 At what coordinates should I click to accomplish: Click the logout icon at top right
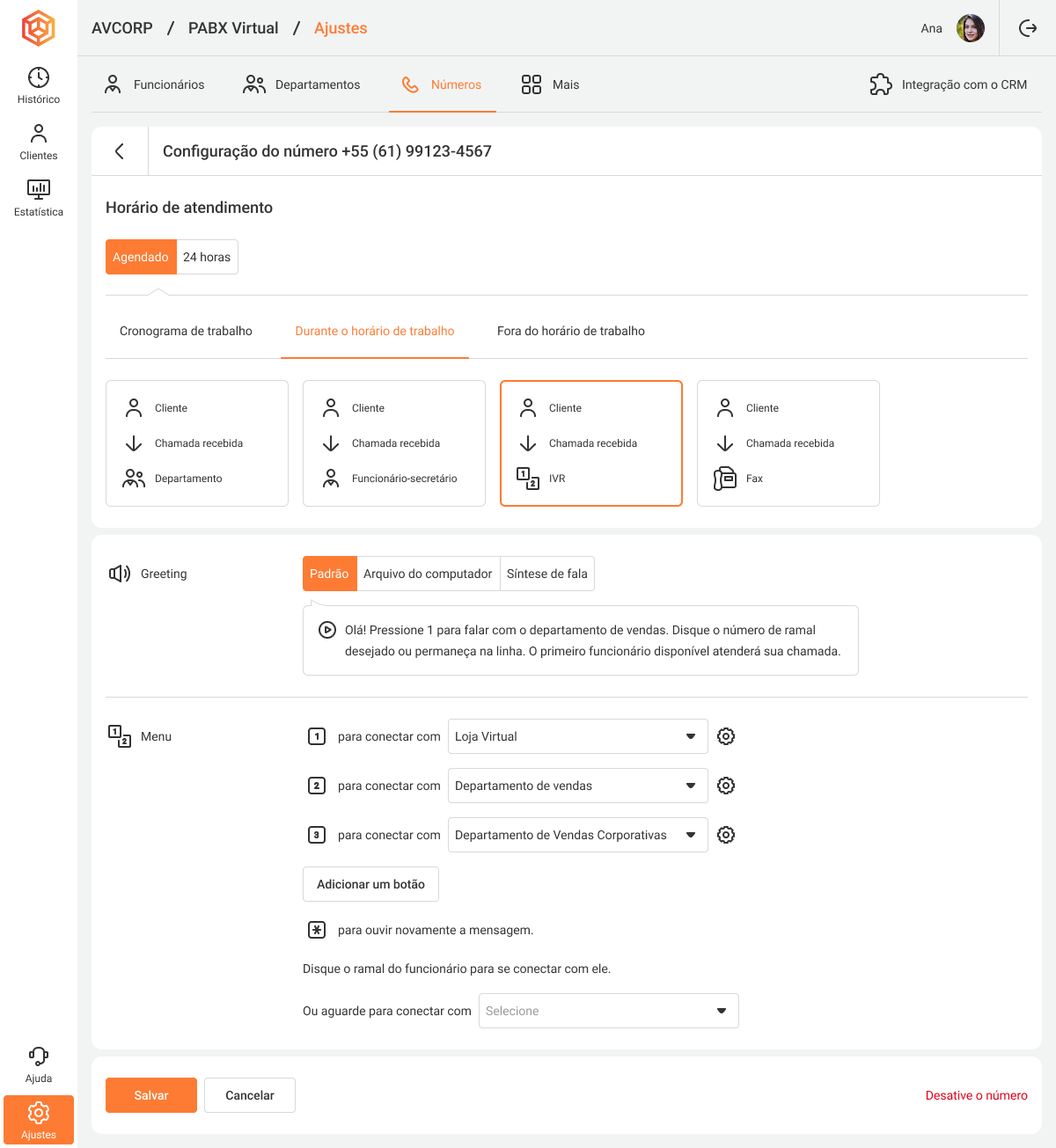tap(1027, 28)
